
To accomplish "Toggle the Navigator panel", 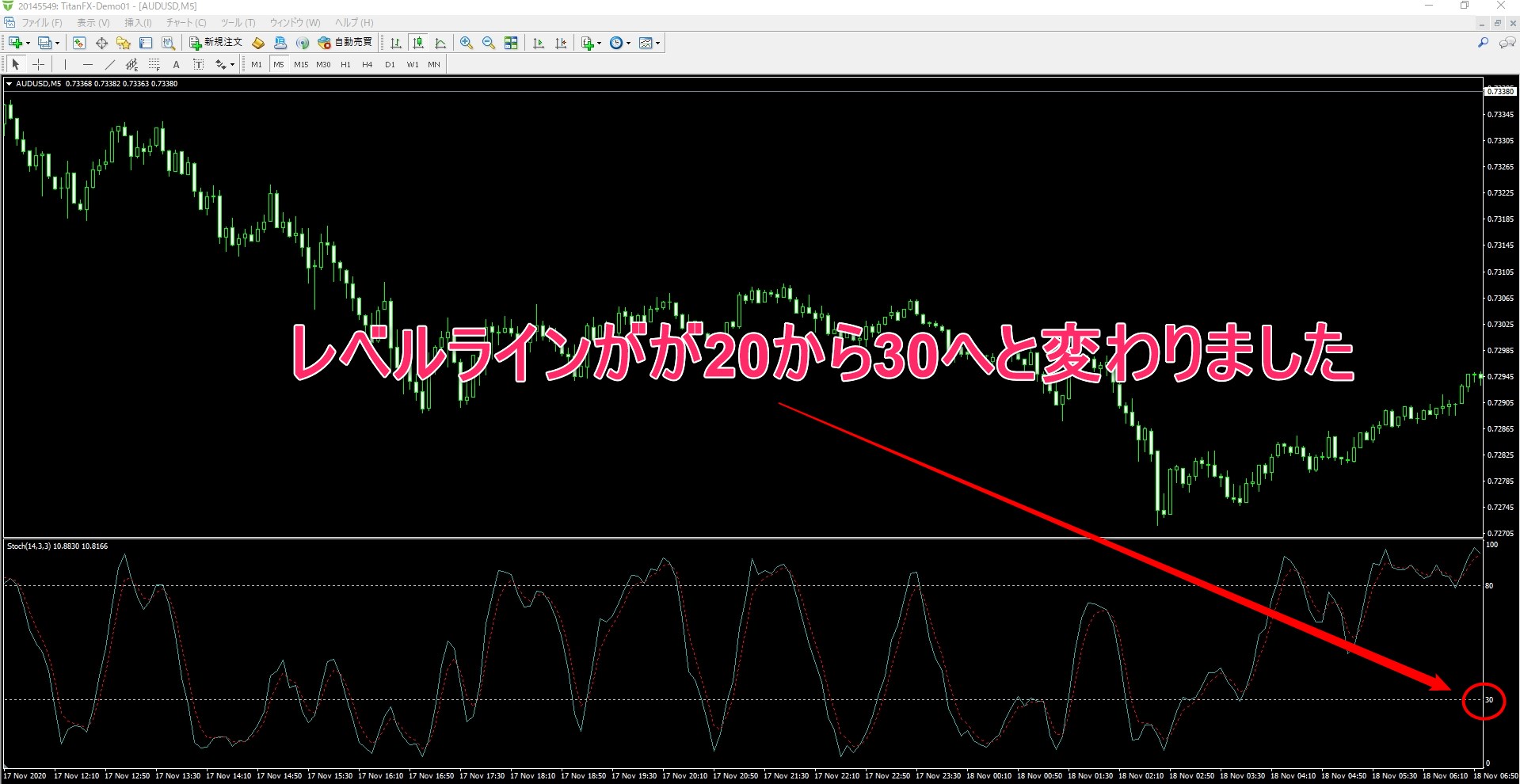I will (124, 43).
